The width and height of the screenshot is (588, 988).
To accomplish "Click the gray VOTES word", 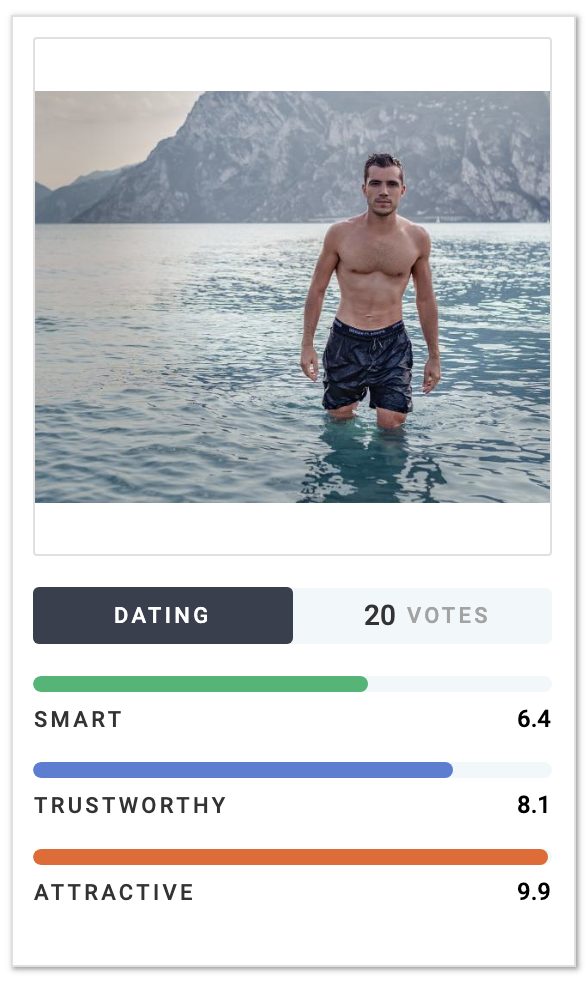I will (448, 616).
